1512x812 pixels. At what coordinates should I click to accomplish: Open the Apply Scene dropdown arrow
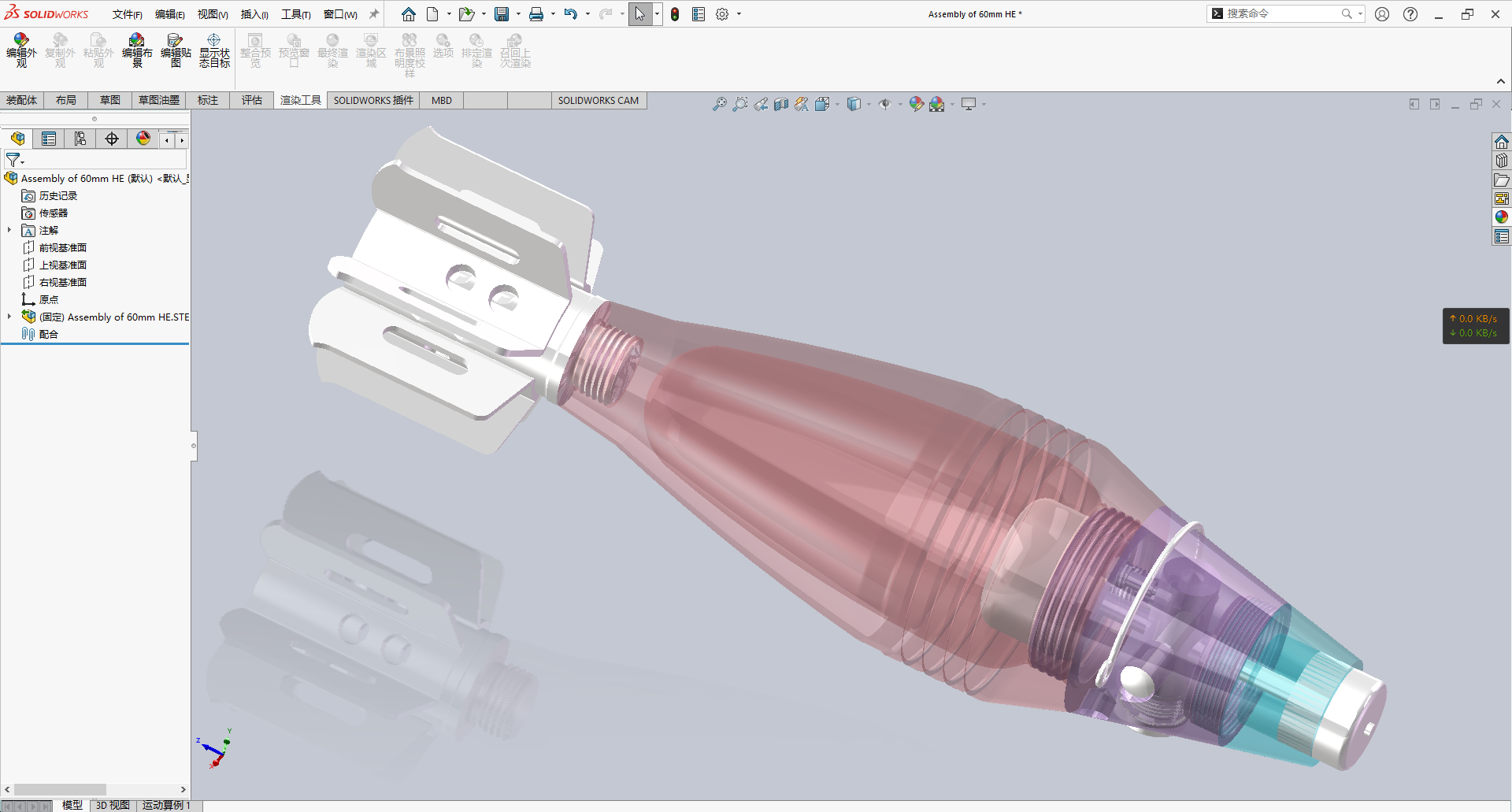pos(952,104)
